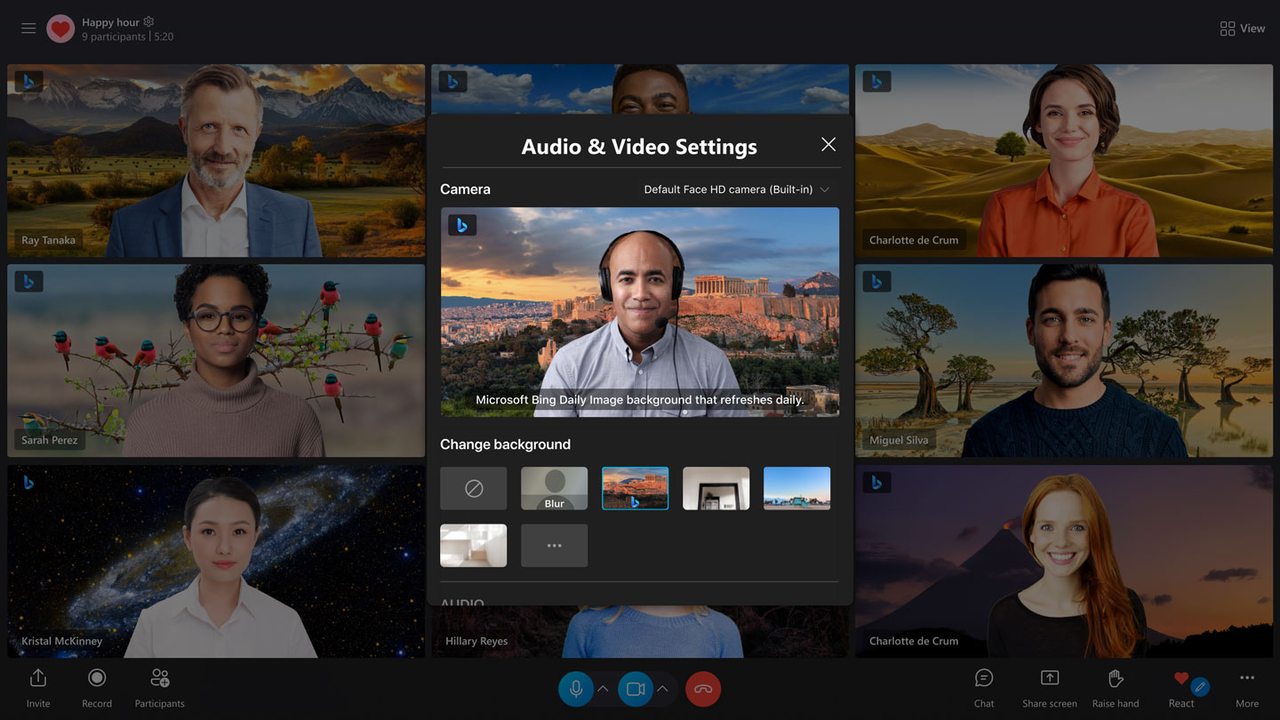
Task: Select the no background option
Action: point(474,488)
